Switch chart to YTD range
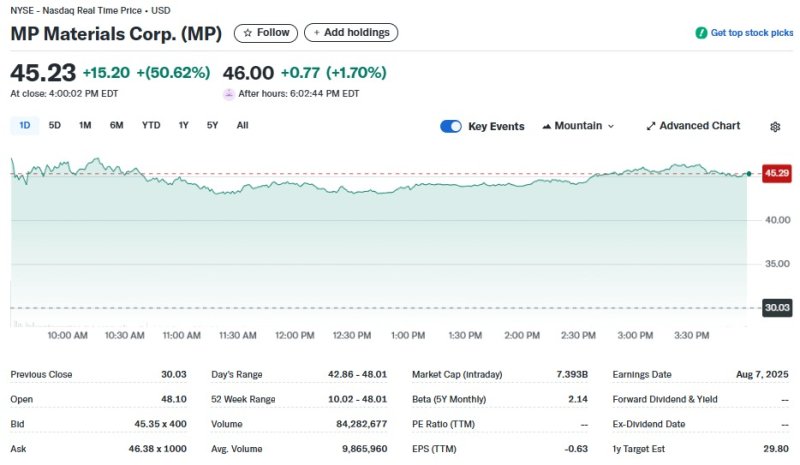This screenshot has width=800, height=465. pyautogui.click(x=151, y=125)
